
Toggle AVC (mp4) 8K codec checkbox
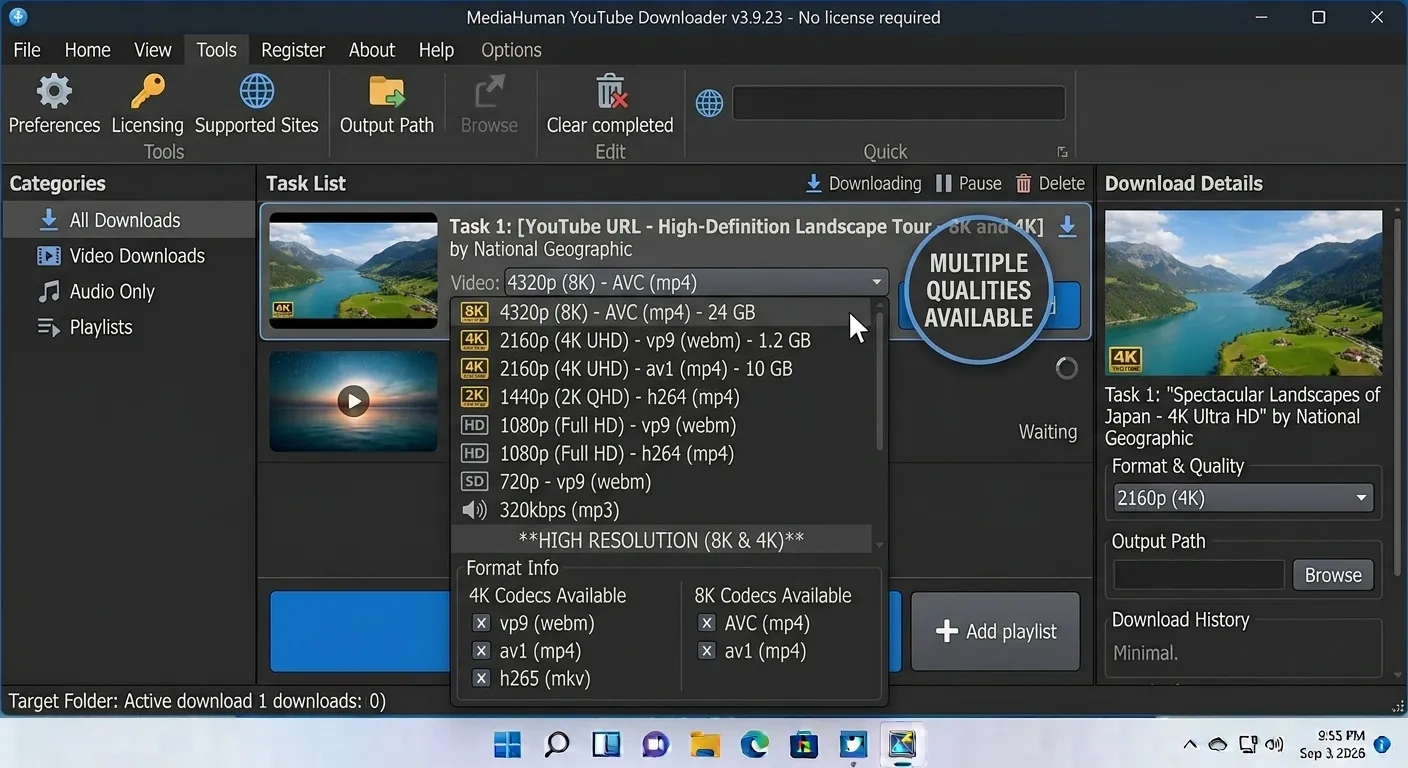[x=707, y=623]
